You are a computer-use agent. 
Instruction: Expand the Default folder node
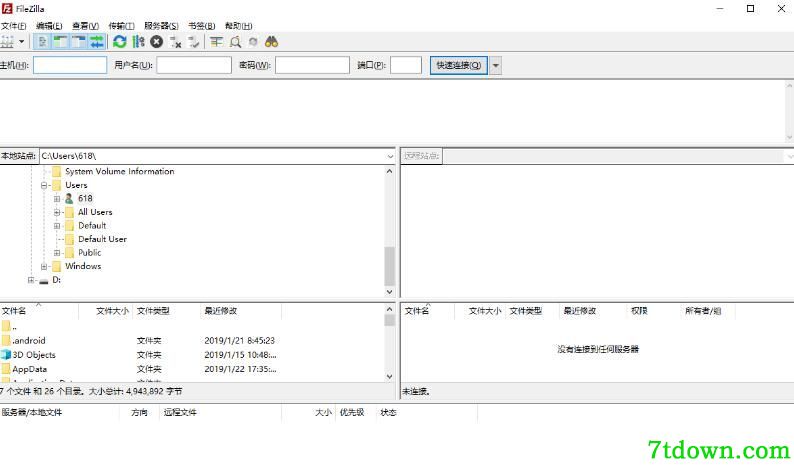click(x=57, y=226)
